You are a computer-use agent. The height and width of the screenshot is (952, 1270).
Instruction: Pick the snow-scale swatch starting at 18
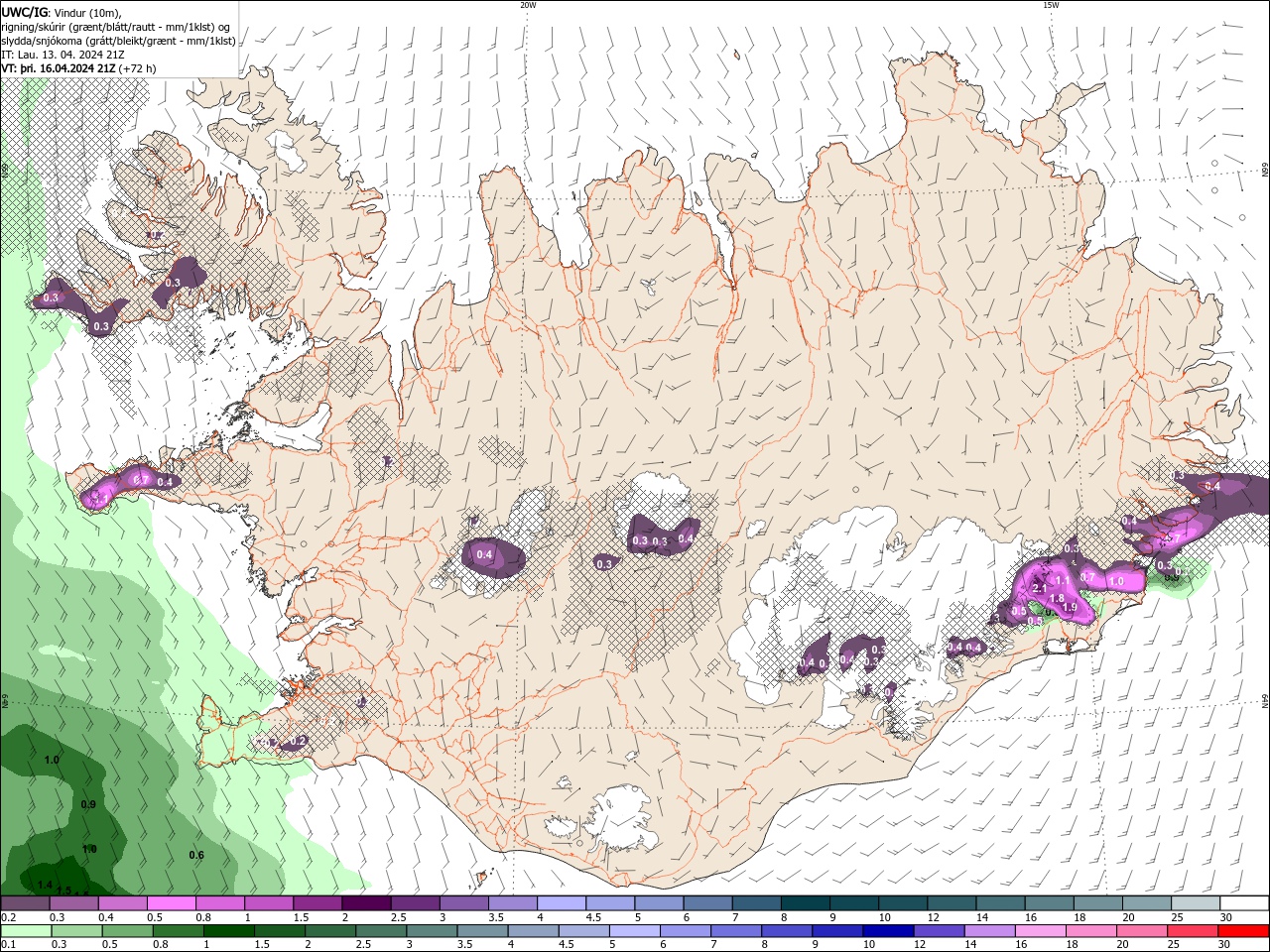click(1098, 903)
